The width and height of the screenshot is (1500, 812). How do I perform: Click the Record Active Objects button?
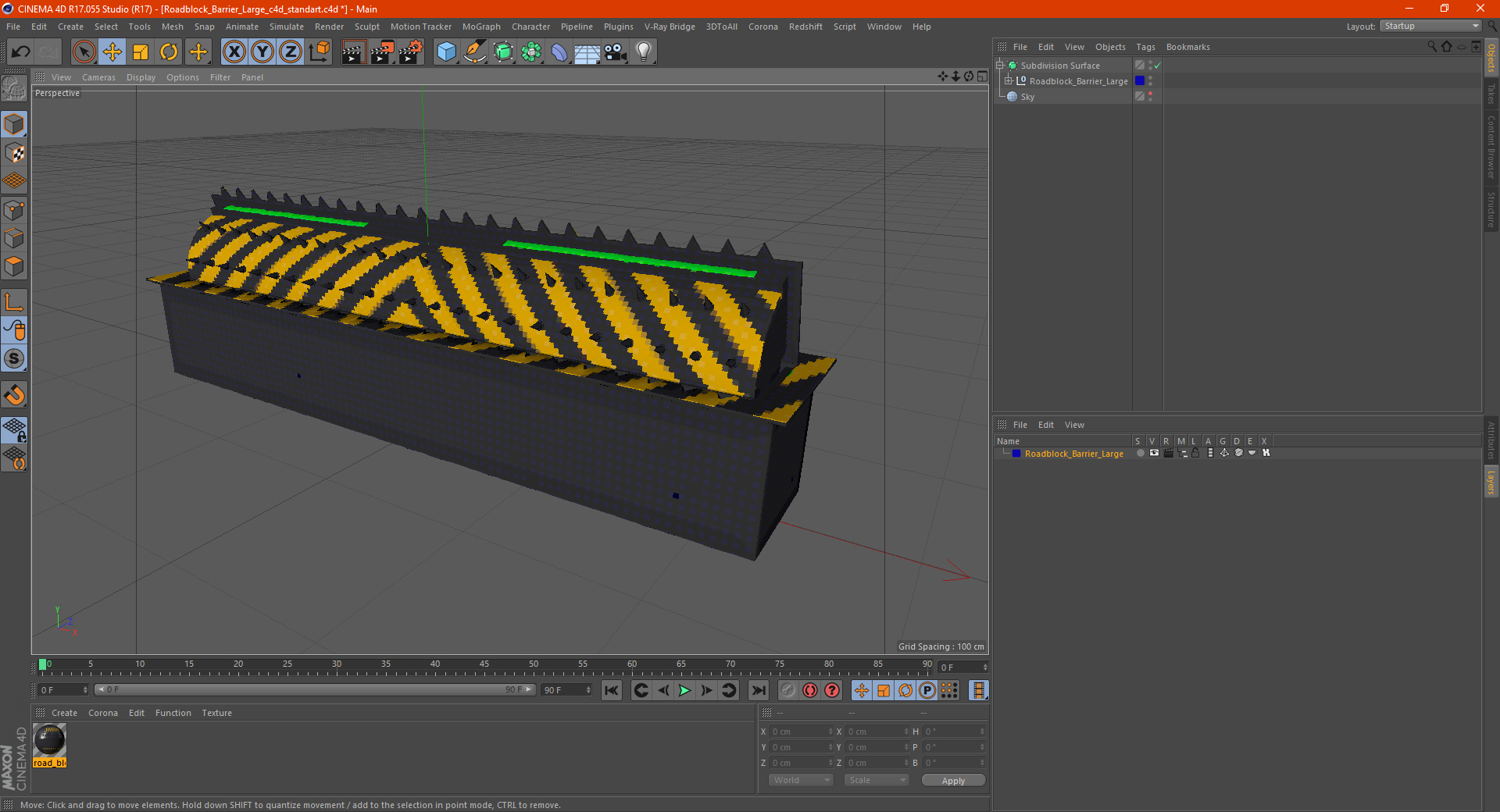point(788,690)
